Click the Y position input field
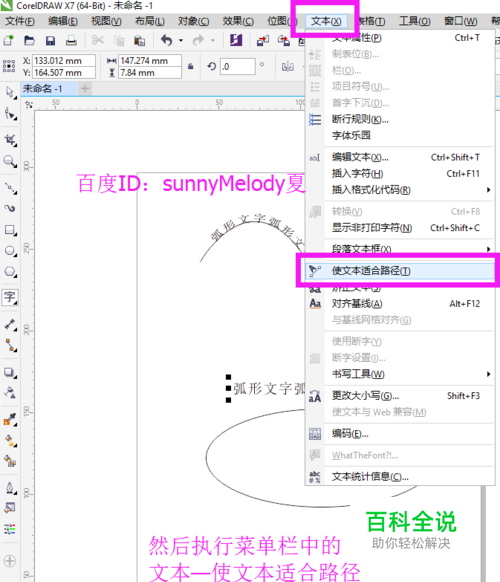 pos(64,73)
